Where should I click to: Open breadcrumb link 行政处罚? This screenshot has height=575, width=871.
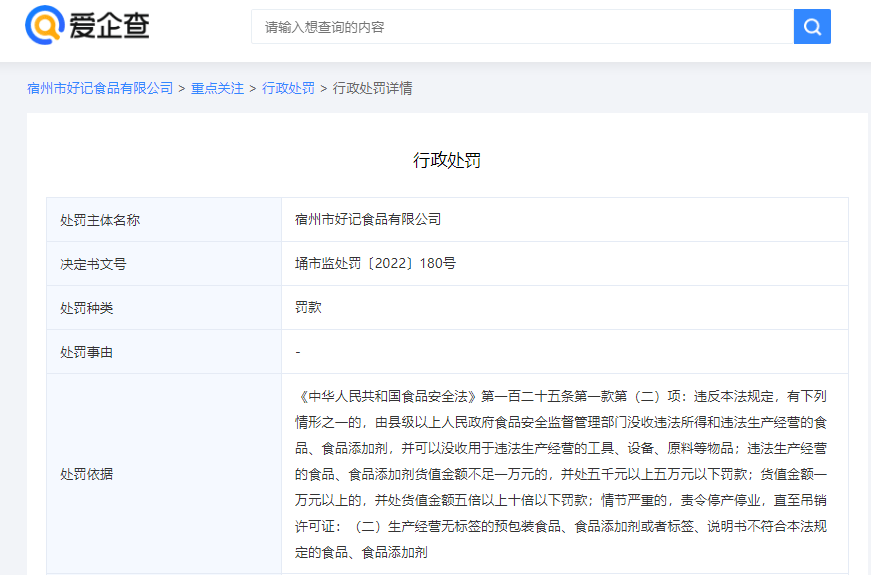coord(288,88)
